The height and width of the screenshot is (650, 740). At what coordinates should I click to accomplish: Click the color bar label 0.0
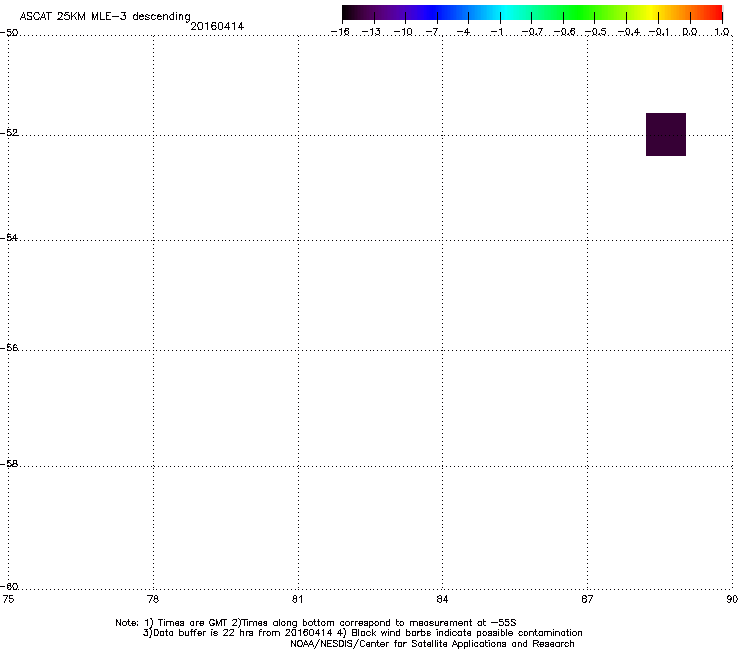click(x=690, y=32)
